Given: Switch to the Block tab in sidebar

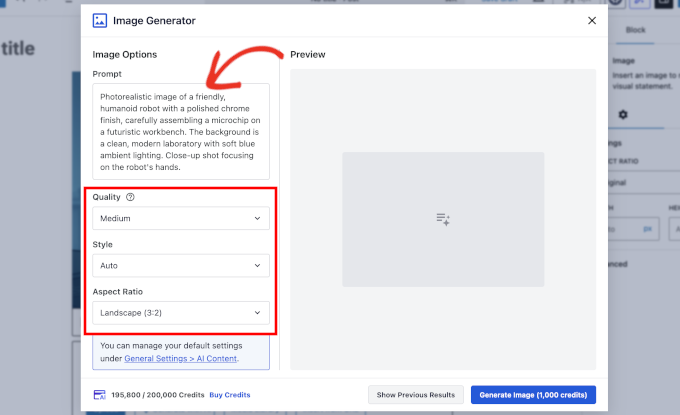Looking at the screenshot, I should point(635,30).
